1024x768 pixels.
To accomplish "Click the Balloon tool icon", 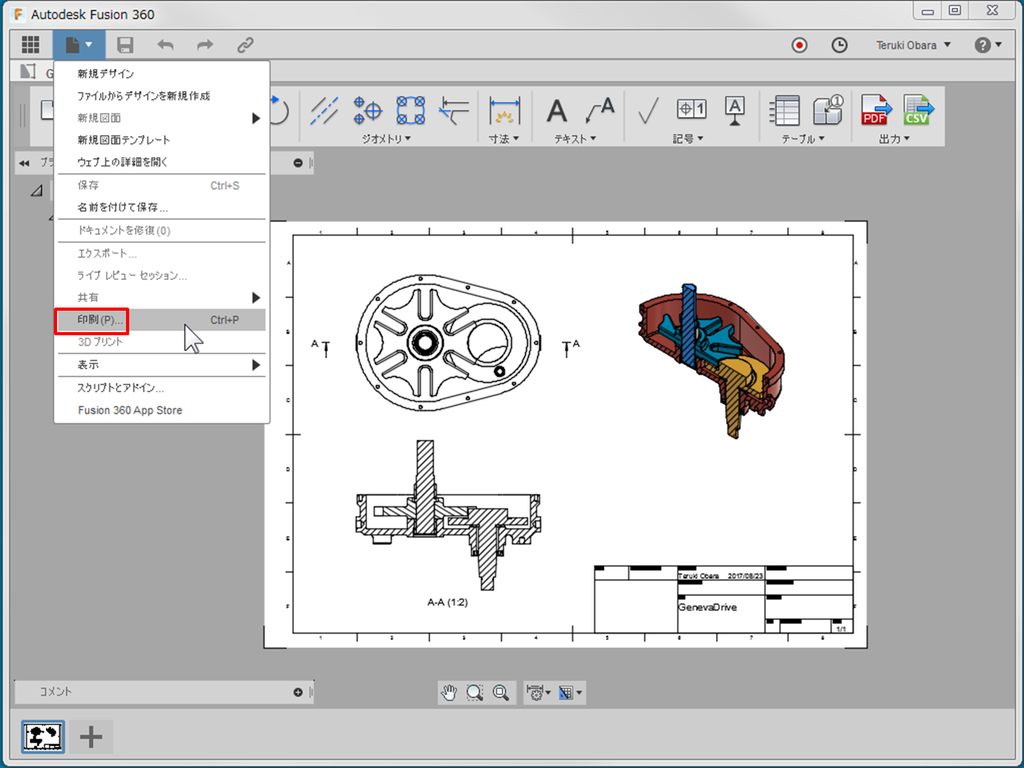I will pyautogui.click(x=828, y=110).
